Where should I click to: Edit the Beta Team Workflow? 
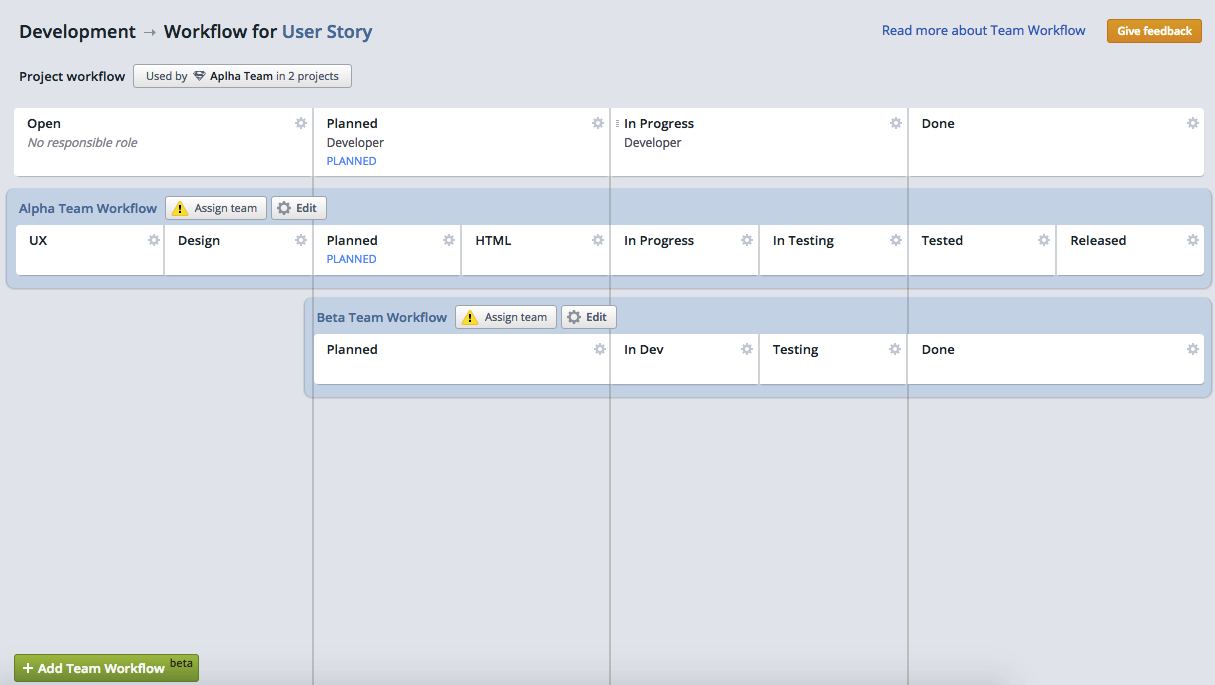point(588,317)
